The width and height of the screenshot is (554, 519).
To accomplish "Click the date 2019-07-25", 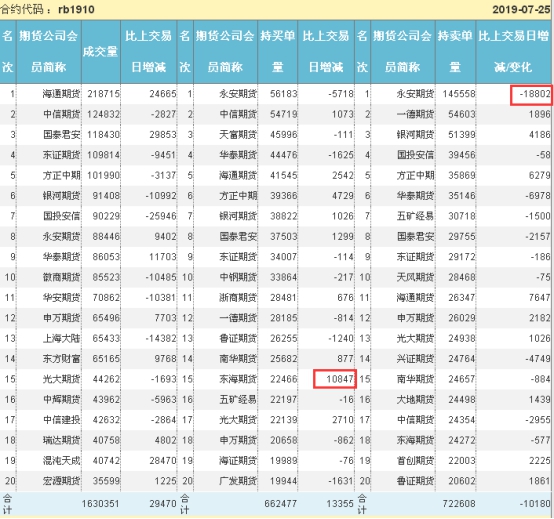I will (521, 10).
